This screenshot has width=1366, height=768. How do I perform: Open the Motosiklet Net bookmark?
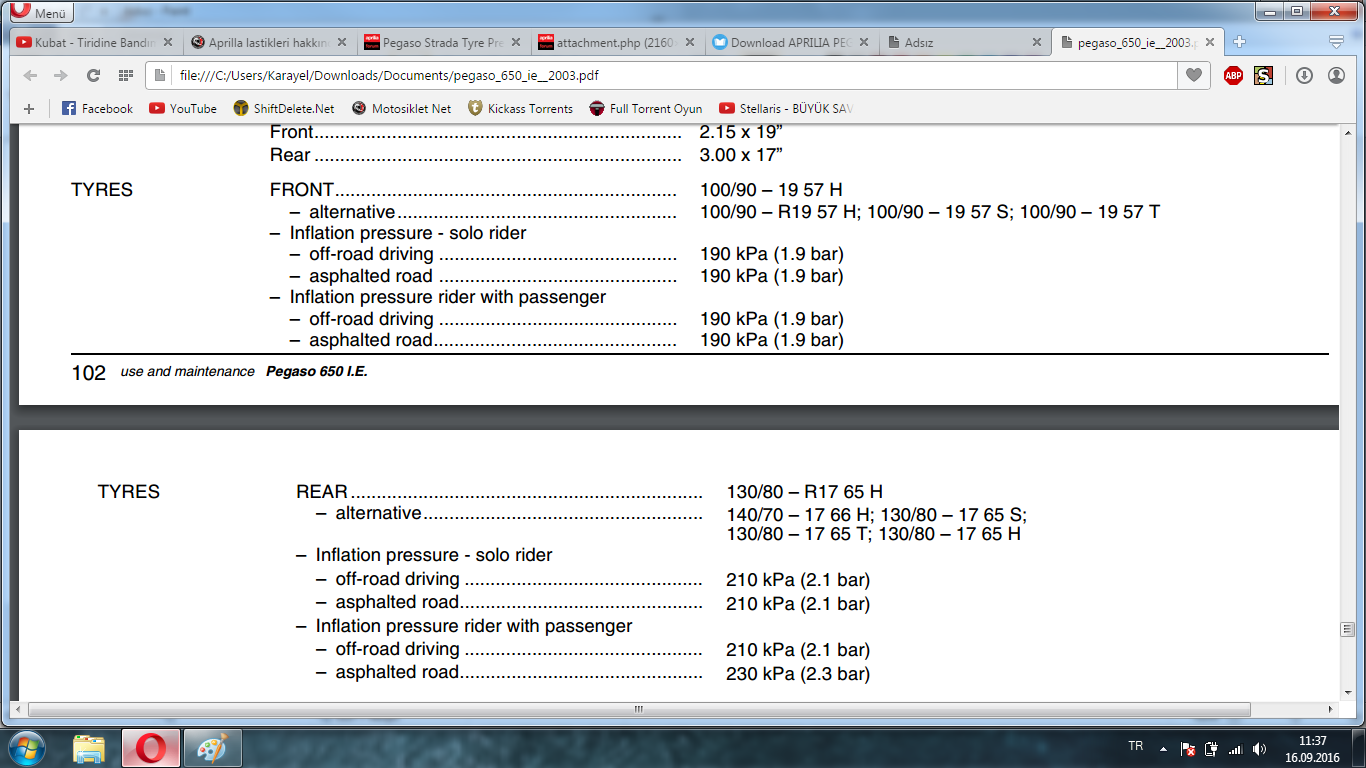(x=401, y=108)
